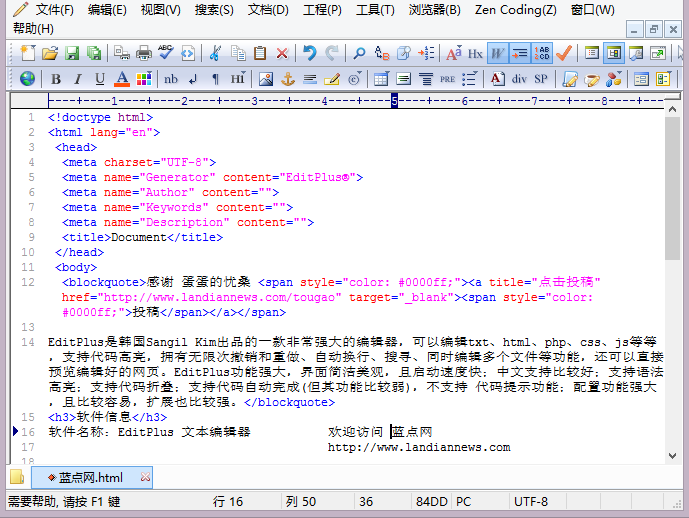Redo the last undone edit
The image size is (689, 518).
click(332, 54)
